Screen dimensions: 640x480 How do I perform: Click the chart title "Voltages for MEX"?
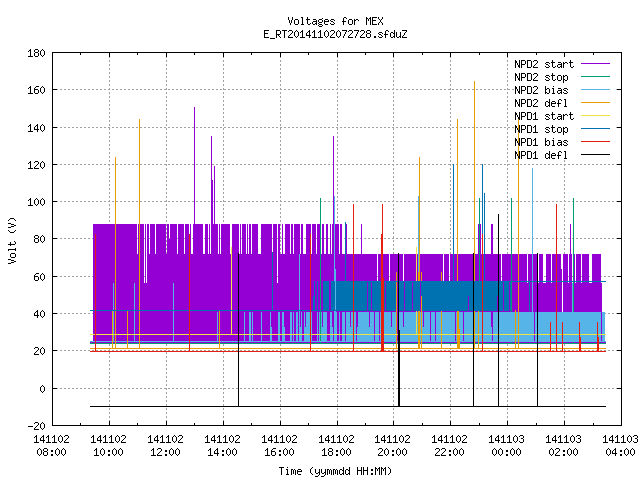335,21
